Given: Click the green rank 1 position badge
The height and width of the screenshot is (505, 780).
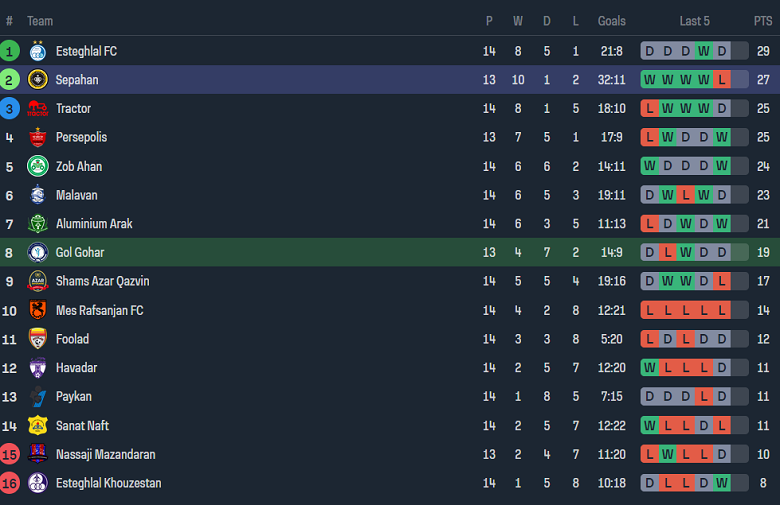Looking at the screenshot, I should tap(10, 51).
